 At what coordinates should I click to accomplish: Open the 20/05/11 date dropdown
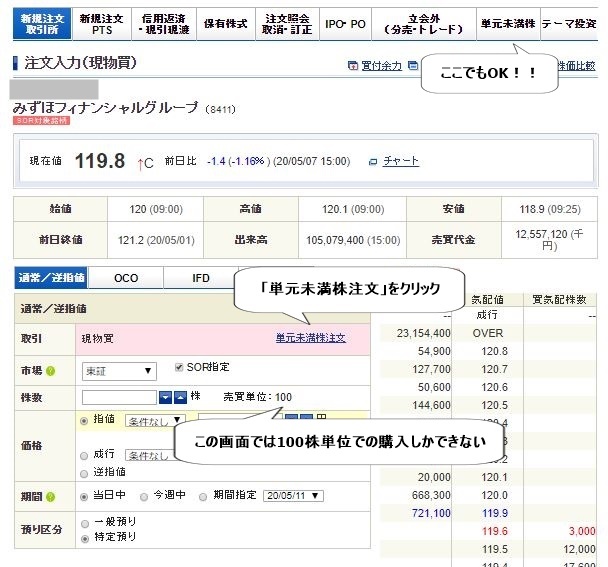pos(293,496)
